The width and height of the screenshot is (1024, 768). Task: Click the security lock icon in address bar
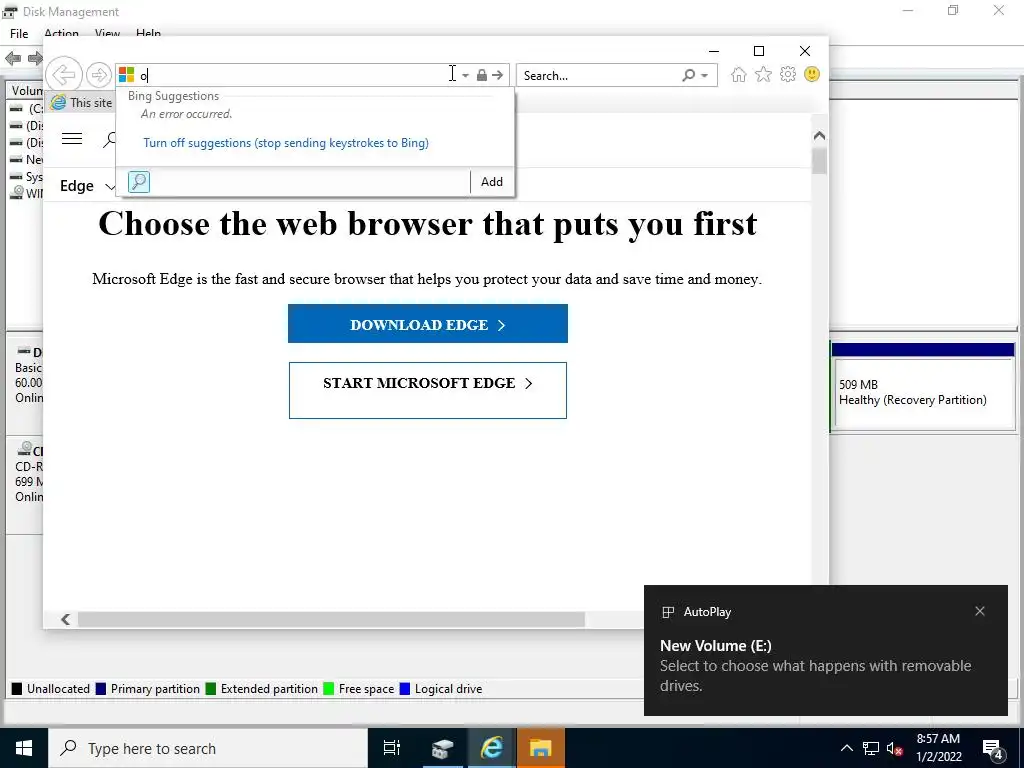click(x=481, y=75)
